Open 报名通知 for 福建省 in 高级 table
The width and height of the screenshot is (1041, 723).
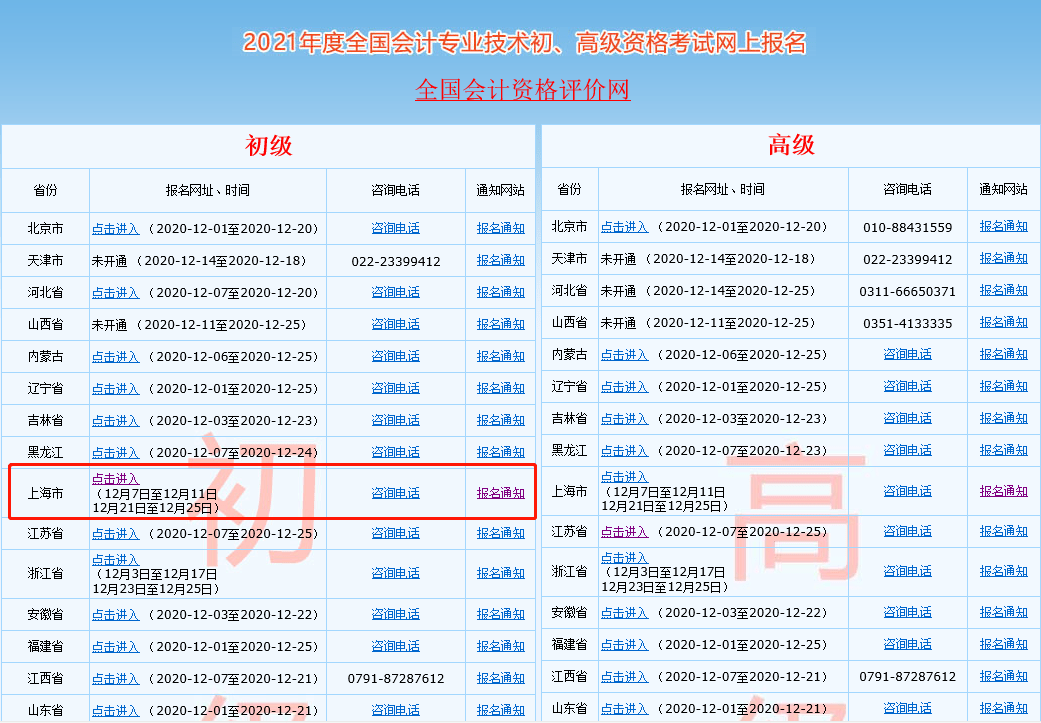click(x=1004, y=644)
